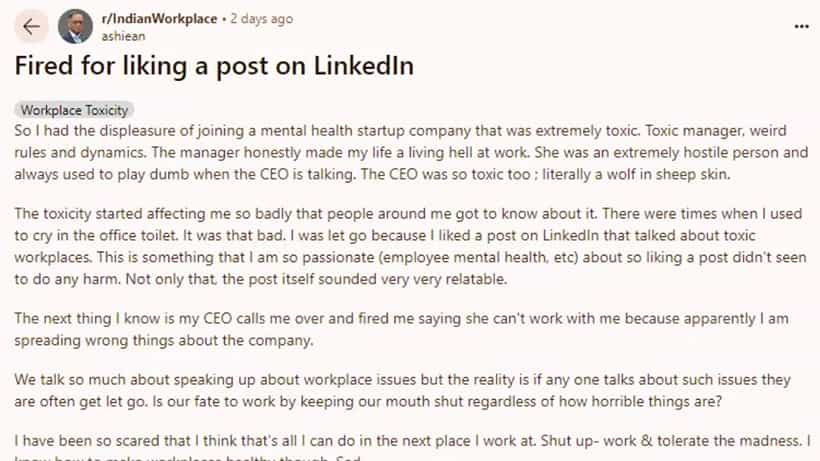Open user profile ashiean
The height and width of the screenshot is (461, 820).
123,36
